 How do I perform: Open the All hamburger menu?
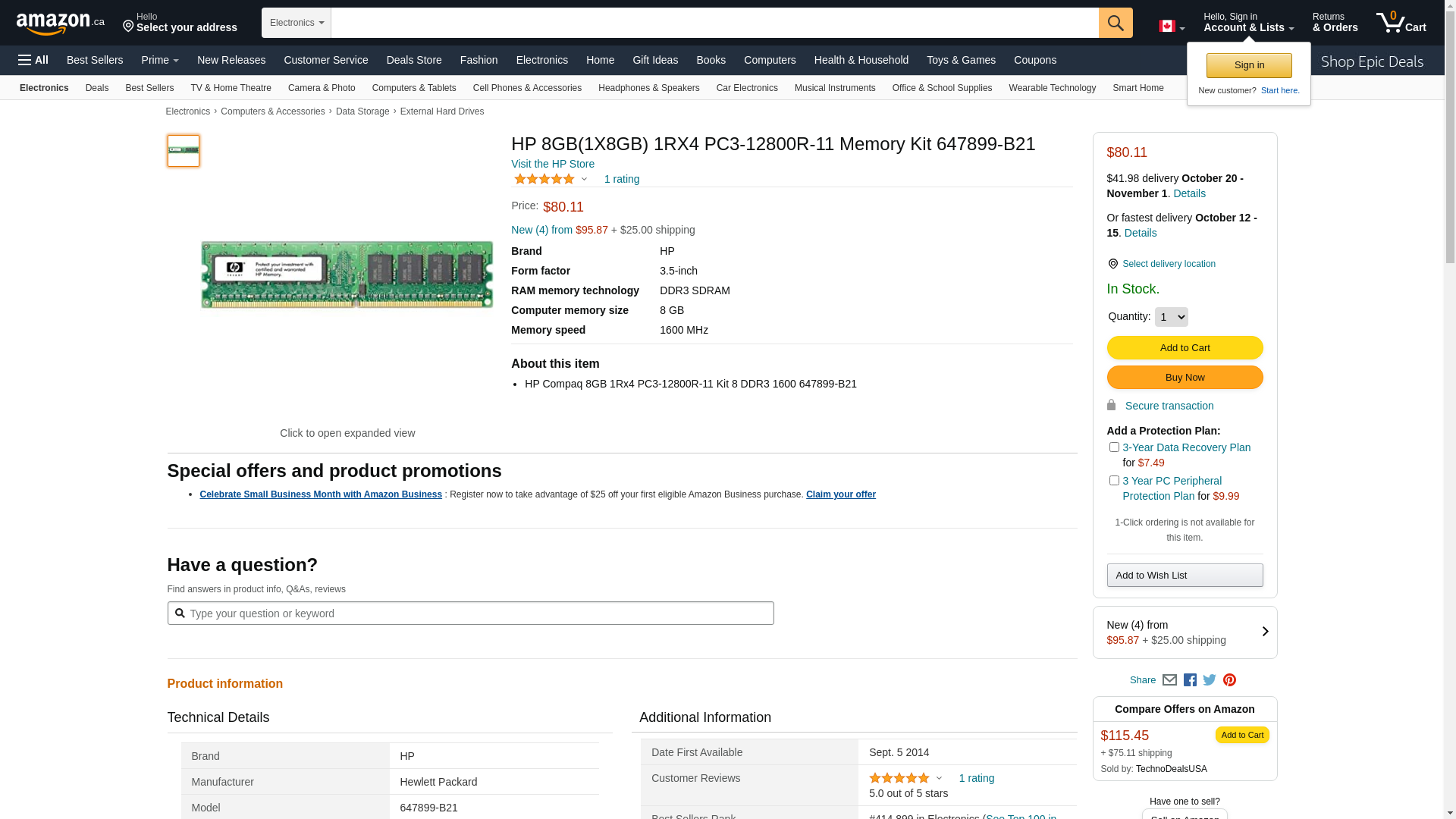coord(33,60)
